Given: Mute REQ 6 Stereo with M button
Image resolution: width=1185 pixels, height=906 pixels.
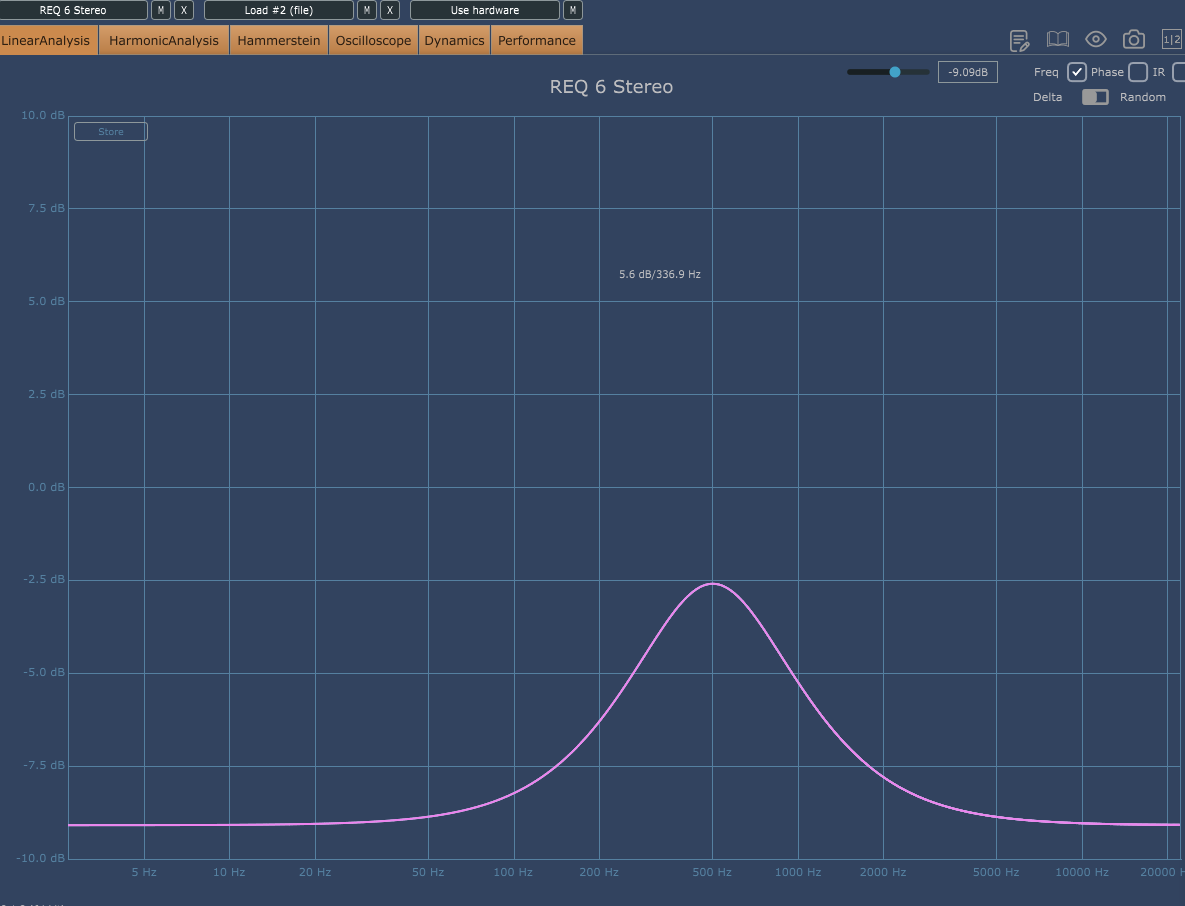Looking at the screenshot, I should [x=161, y=10].
